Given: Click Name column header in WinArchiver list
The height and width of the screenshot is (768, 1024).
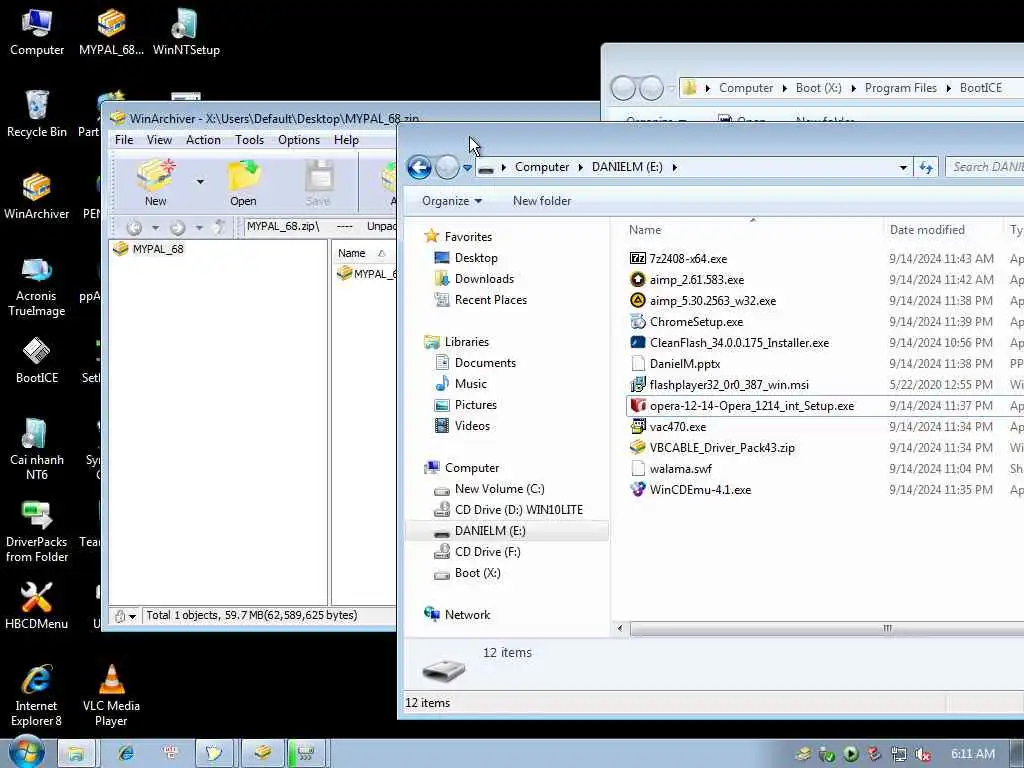Looking at the screenshot, I should tap(364, 253).
